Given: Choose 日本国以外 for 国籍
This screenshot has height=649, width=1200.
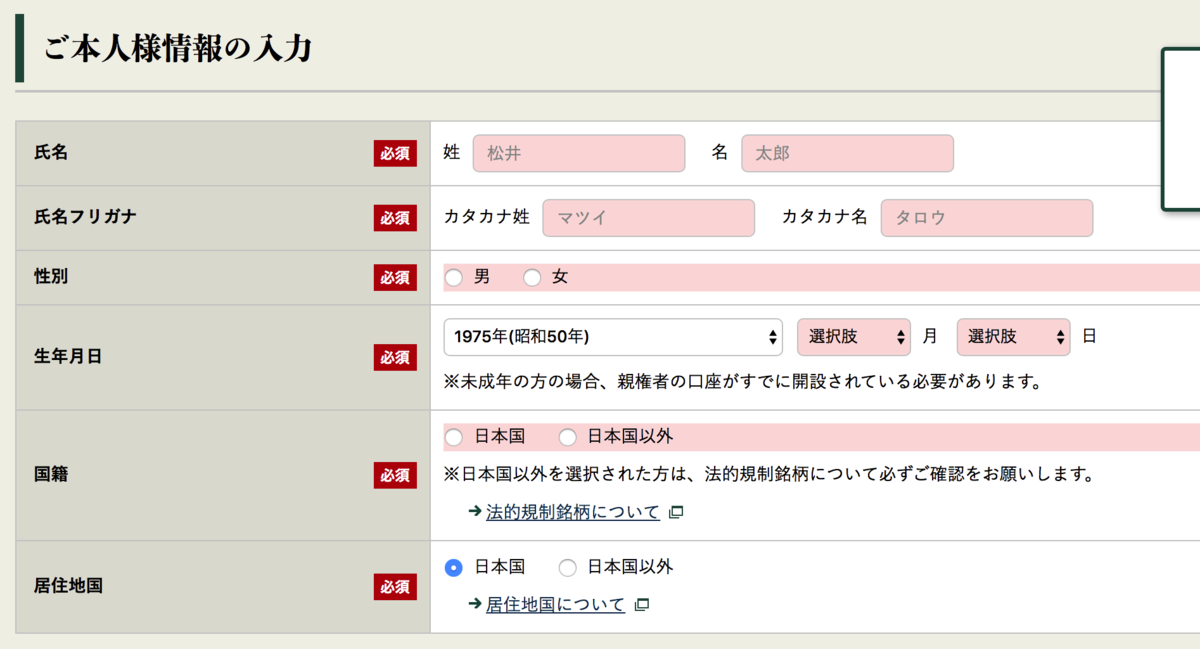Looking at the screenshot, I should coord(568,437).
